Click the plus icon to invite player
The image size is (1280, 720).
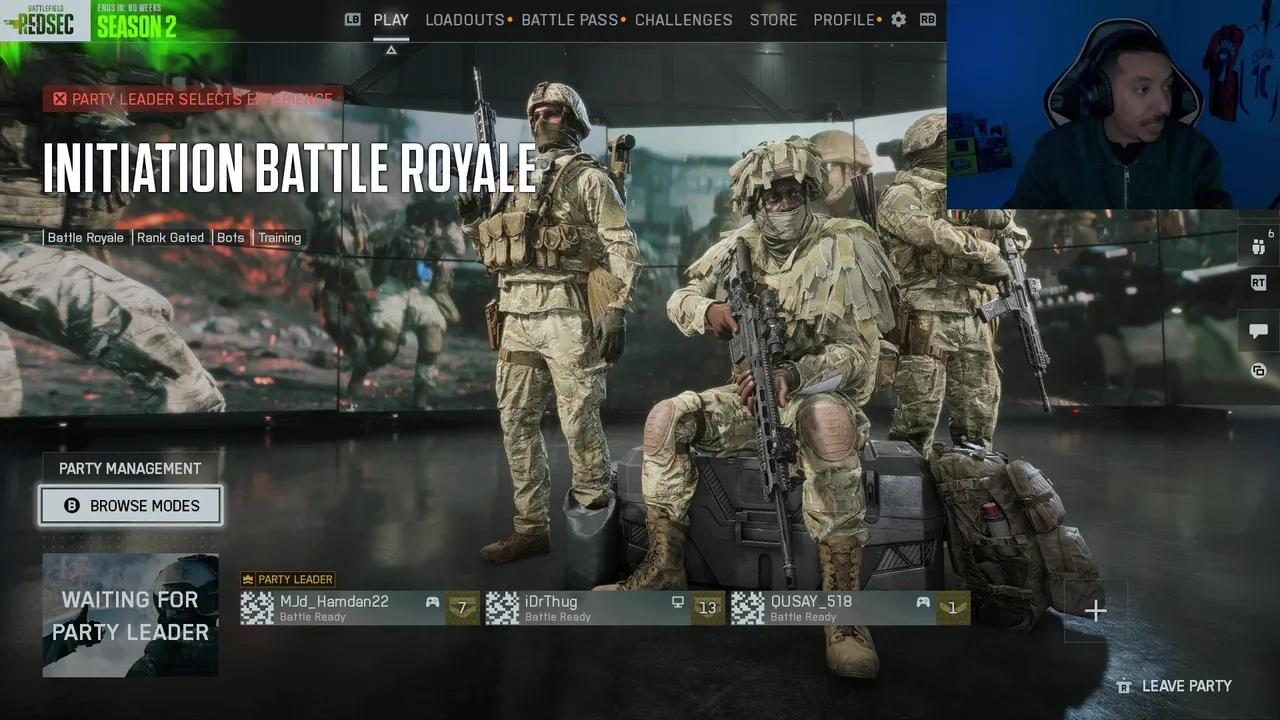[1096, 610]
